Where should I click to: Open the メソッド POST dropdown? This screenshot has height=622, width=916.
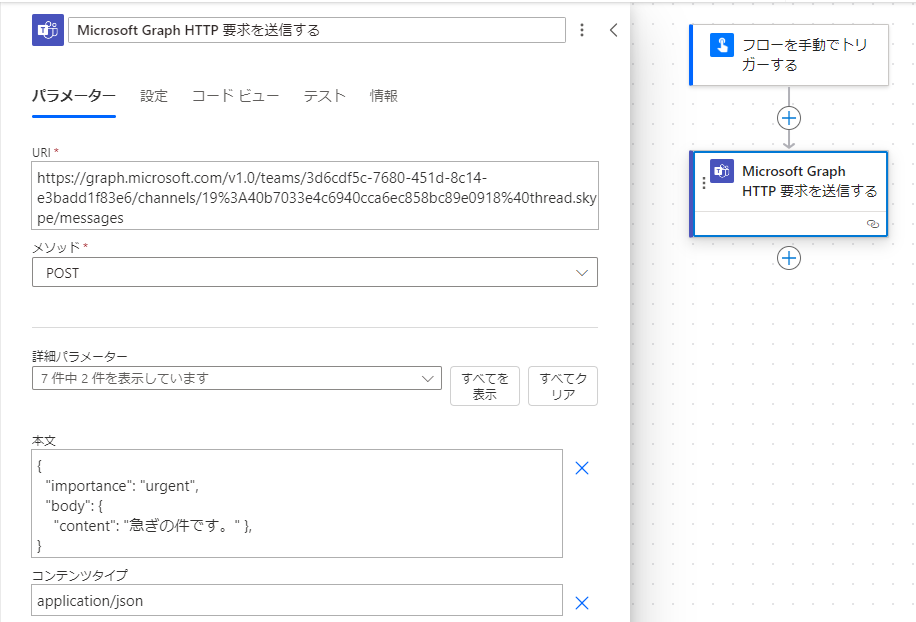click(x=315, y=273)
